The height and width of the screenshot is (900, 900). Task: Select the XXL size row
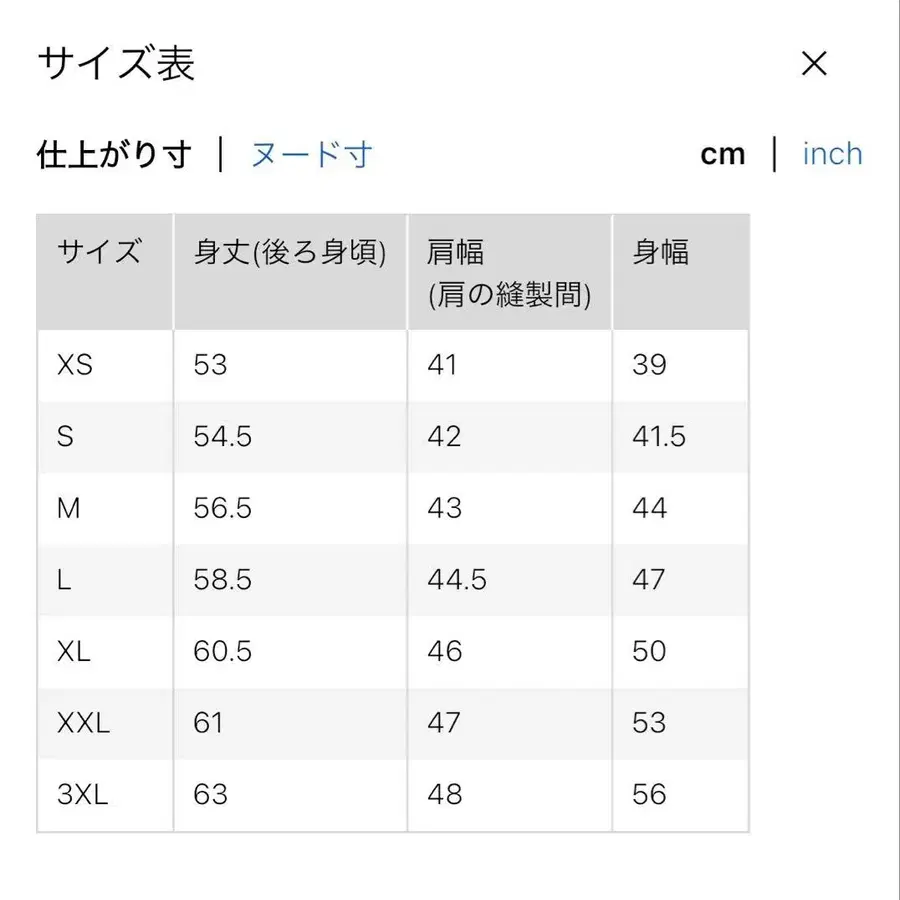pos(84,723)
